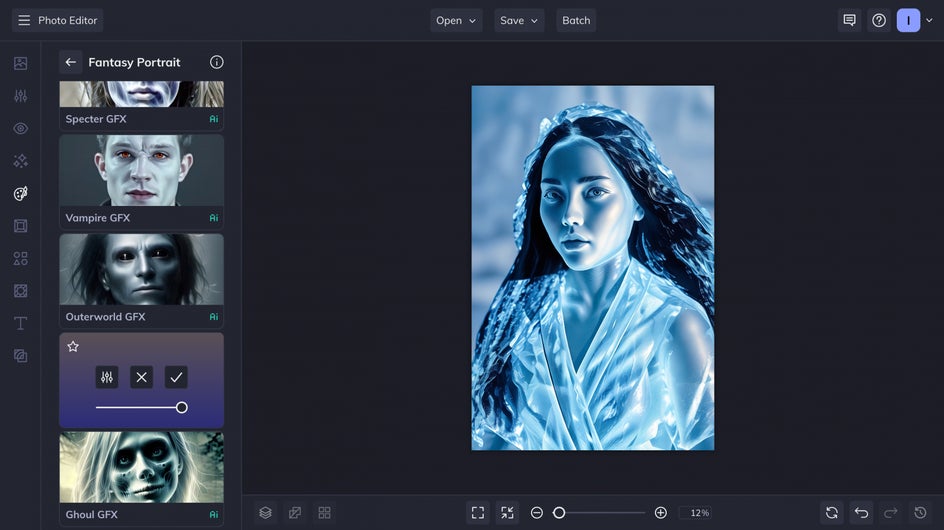
Task: Zoom in with the plus icon
Action: [660, 513]
